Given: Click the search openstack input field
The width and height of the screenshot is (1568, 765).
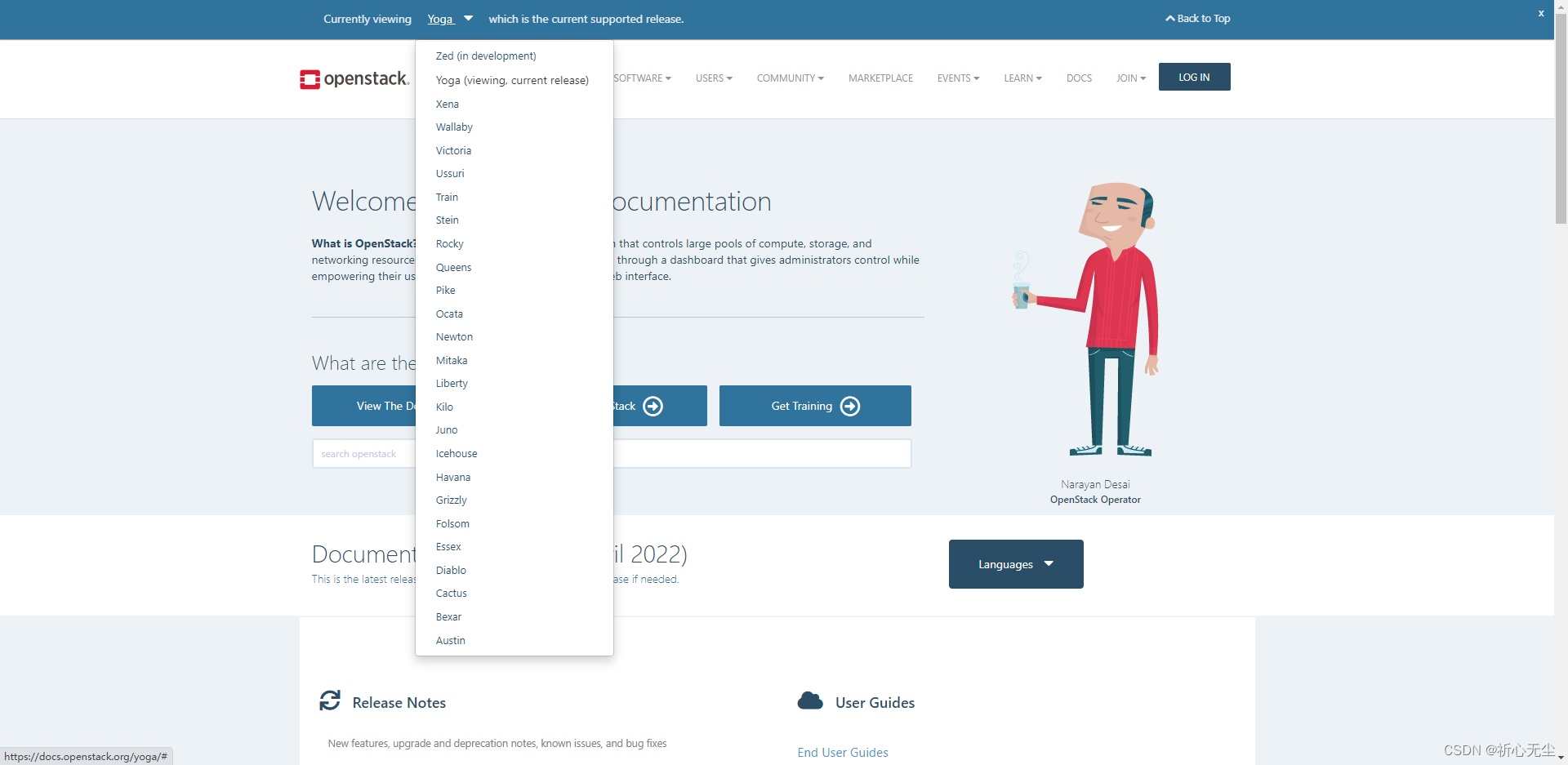Looking at the screenshot, I should 359,453.
